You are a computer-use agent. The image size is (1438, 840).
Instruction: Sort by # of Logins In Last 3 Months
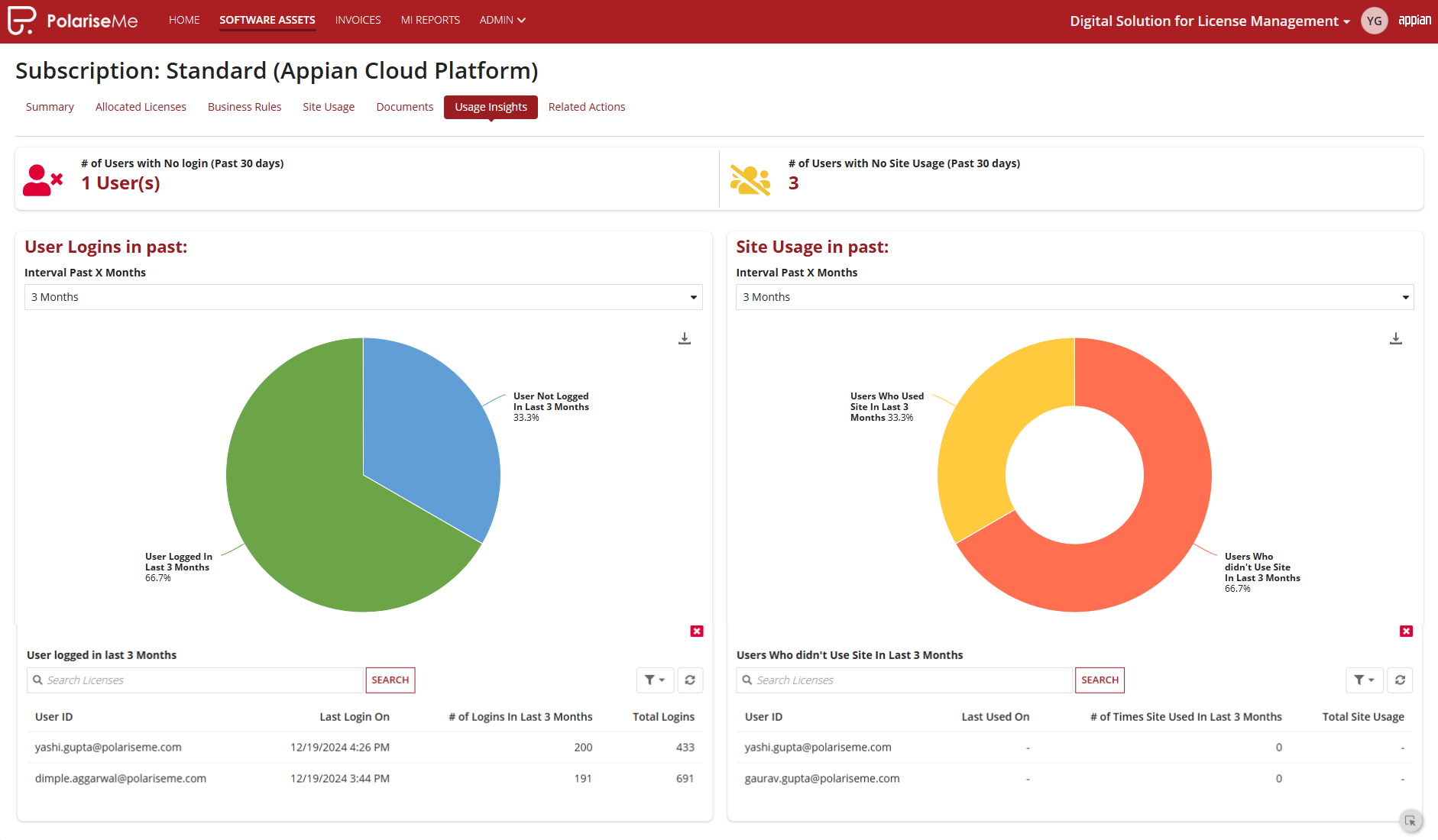[520, 716]
